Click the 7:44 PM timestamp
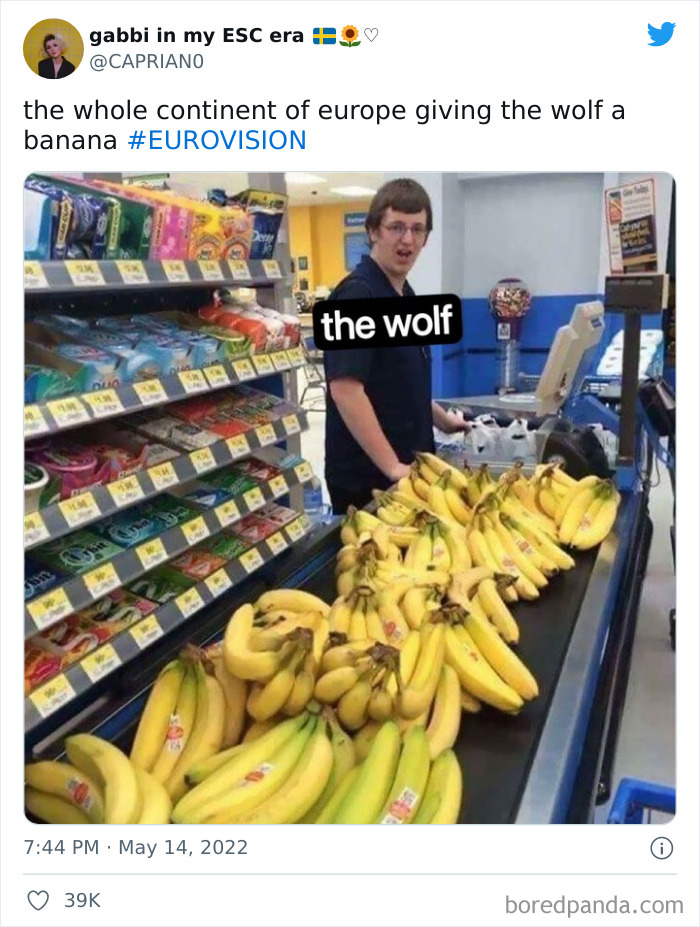 pos(61,847)
